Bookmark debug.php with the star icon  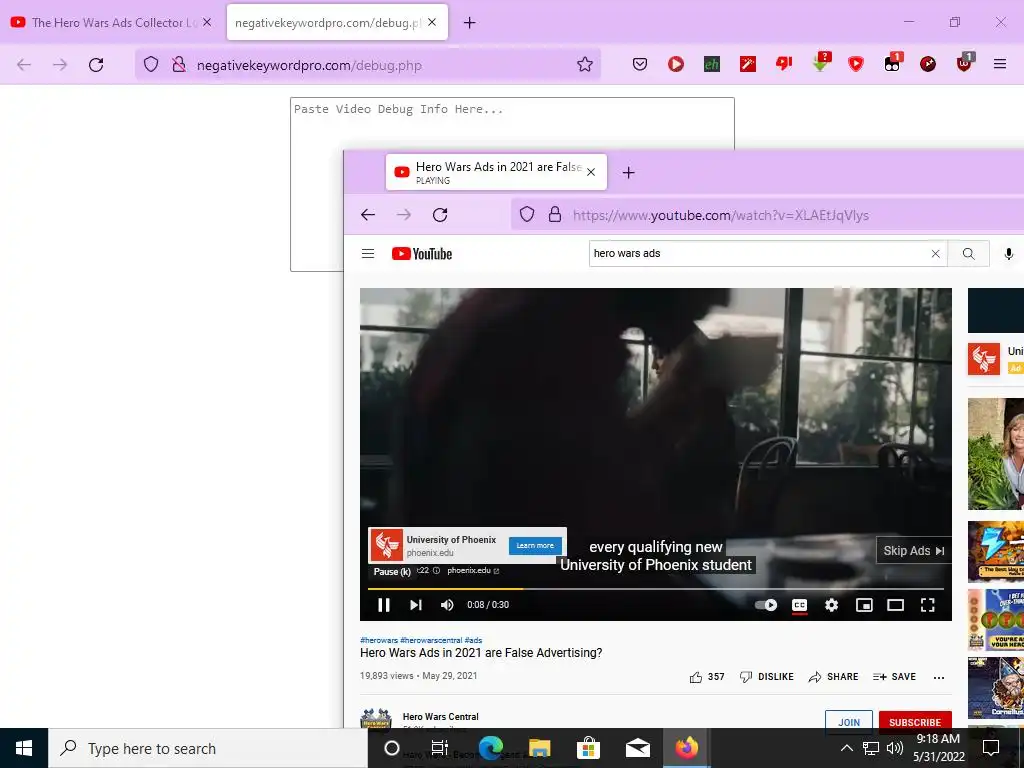584,64
